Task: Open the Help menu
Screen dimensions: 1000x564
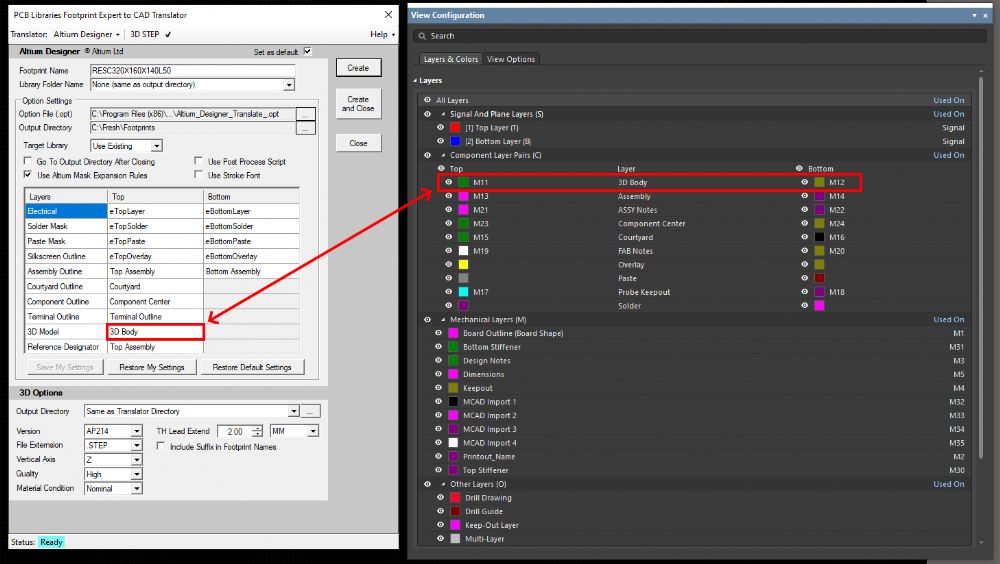Action: (381, 34)
